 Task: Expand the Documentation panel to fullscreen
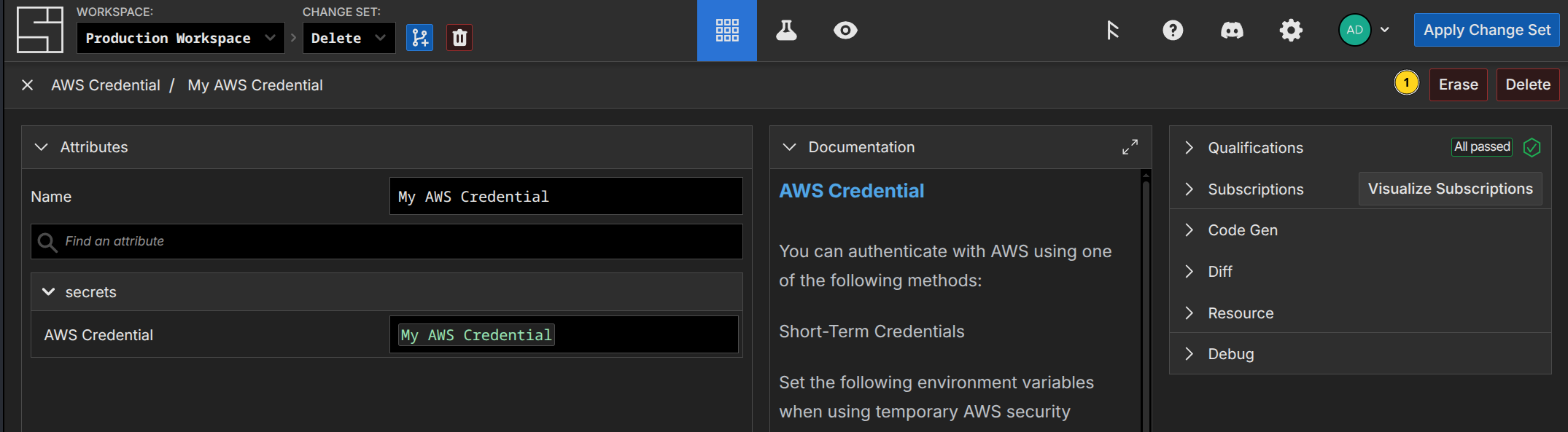(1130, 147)
